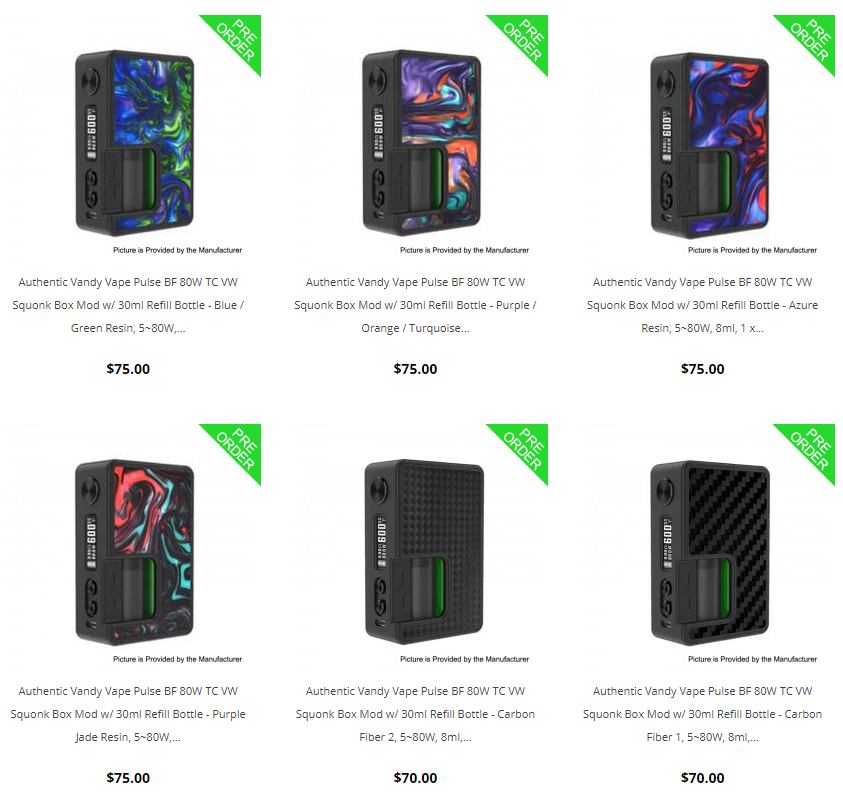Viewport: 843px width, 798px height.
Task: Click the $70.00 price of Carbon Fiber 2
Action: pyautogui.click(x=415, y=778)
